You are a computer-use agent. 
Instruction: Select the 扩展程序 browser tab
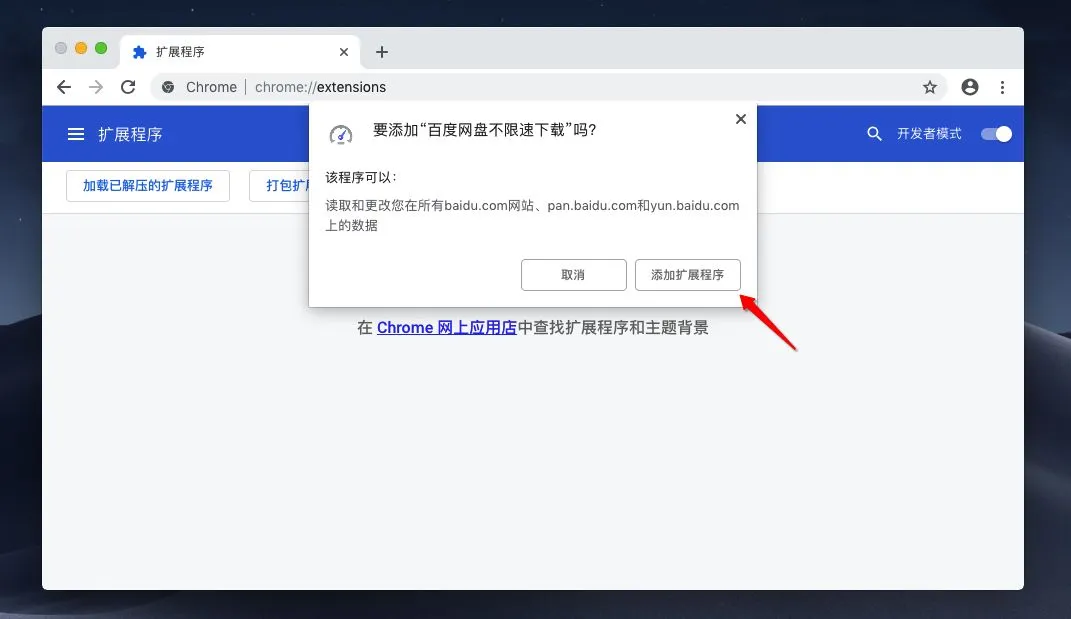tap(240, 52)
